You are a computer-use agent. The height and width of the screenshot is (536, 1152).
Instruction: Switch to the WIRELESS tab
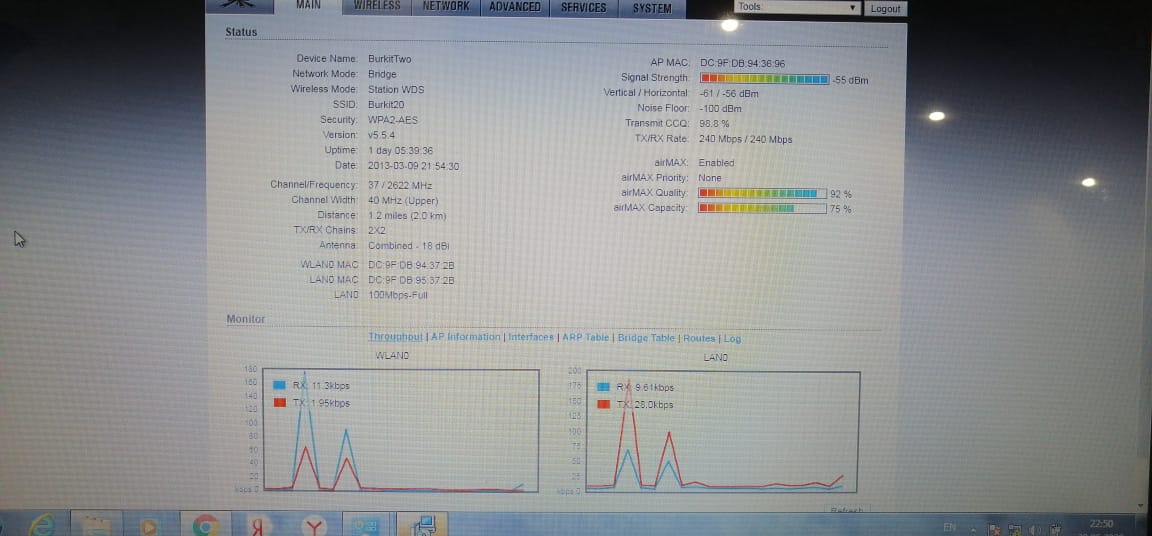coord(377,7)
